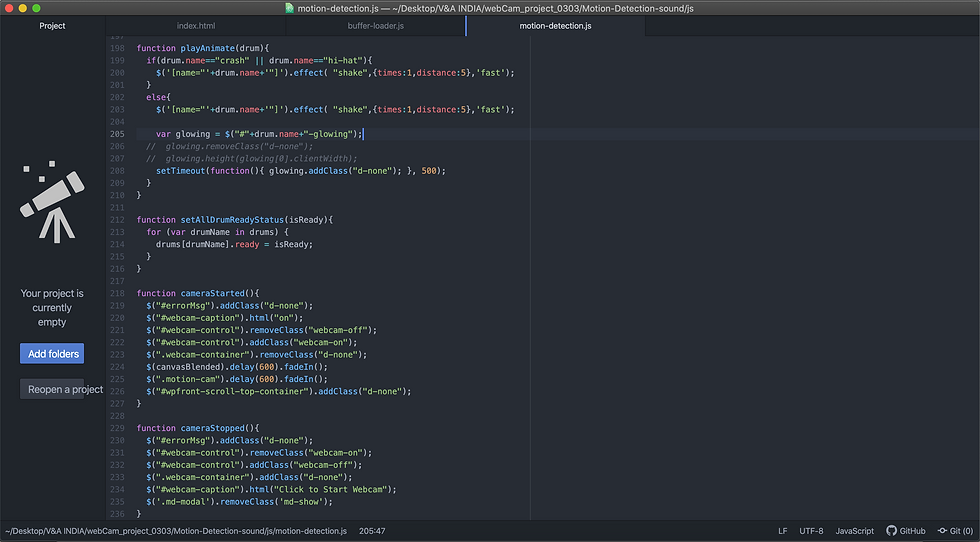Click line number 212 in gutter
Viewport: 980px width, 542px height.
117,219
